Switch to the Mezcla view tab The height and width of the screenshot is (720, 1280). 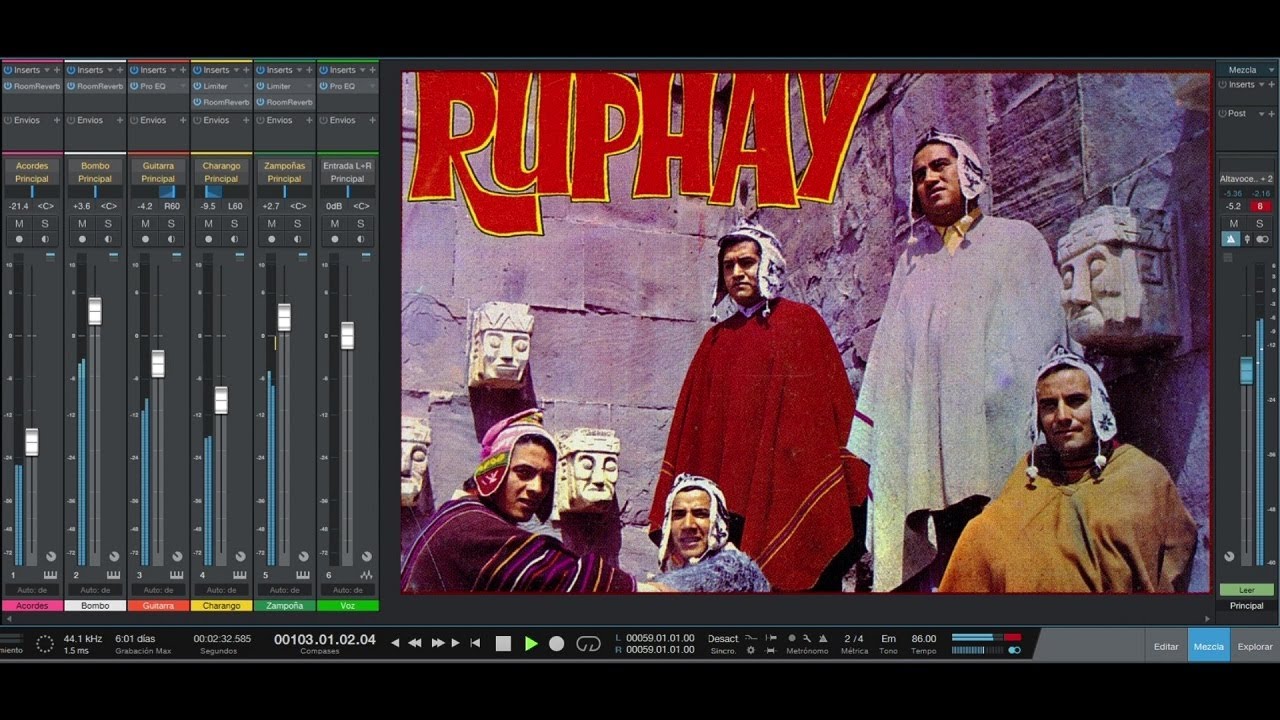click(1208, 646)
